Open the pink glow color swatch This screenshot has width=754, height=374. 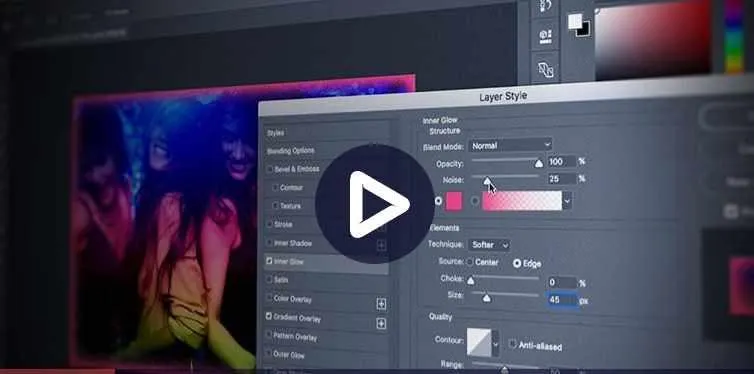click(x=453, y=201)
